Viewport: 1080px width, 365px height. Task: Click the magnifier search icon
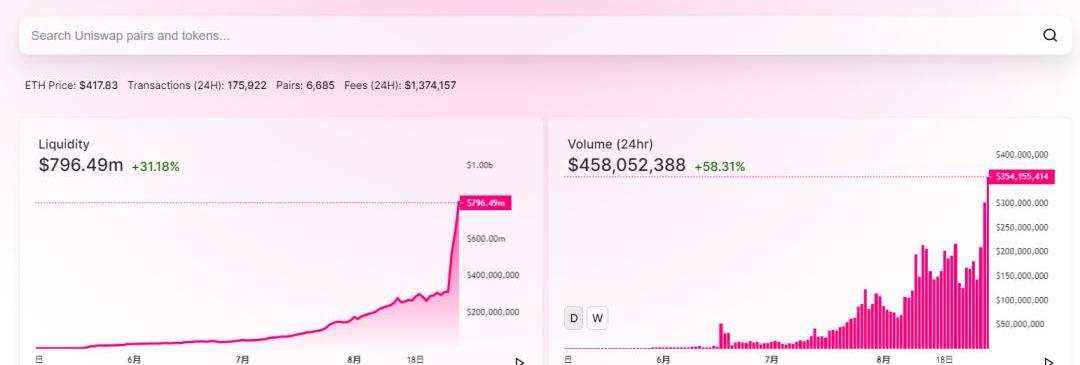click(x=1050, y=35)
